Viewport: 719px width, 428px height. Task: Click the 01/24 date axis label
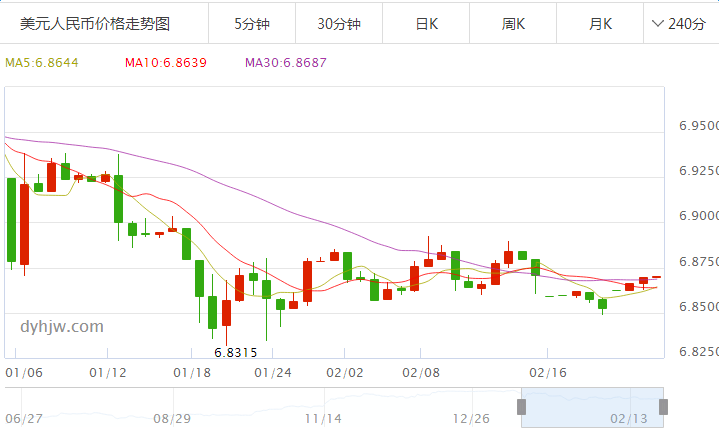pyautogui.click(x=273, y=372)
